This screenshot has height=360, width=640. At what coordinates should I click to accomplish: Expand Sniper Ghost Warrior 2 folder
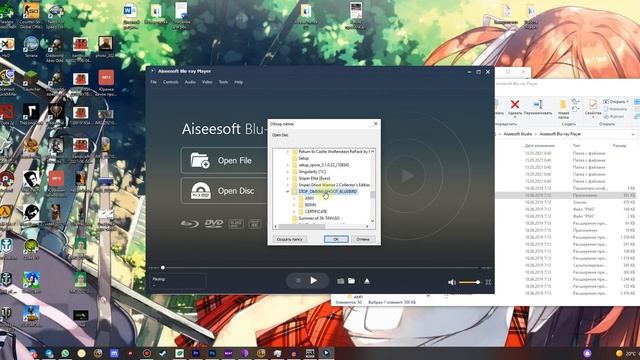coord(287,185)
